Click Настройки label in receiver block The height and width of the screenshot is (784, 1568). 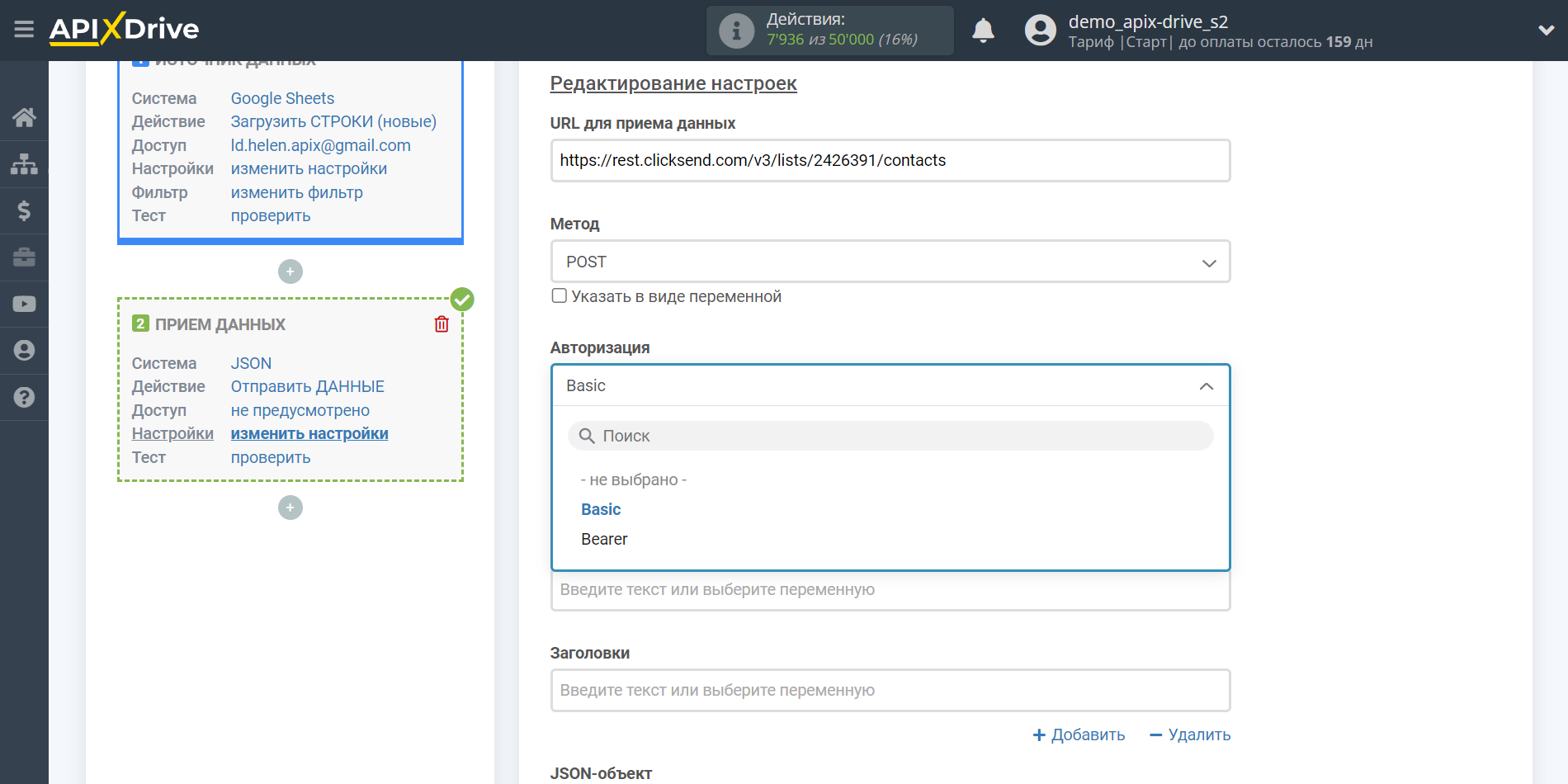(x=172, y=433)
